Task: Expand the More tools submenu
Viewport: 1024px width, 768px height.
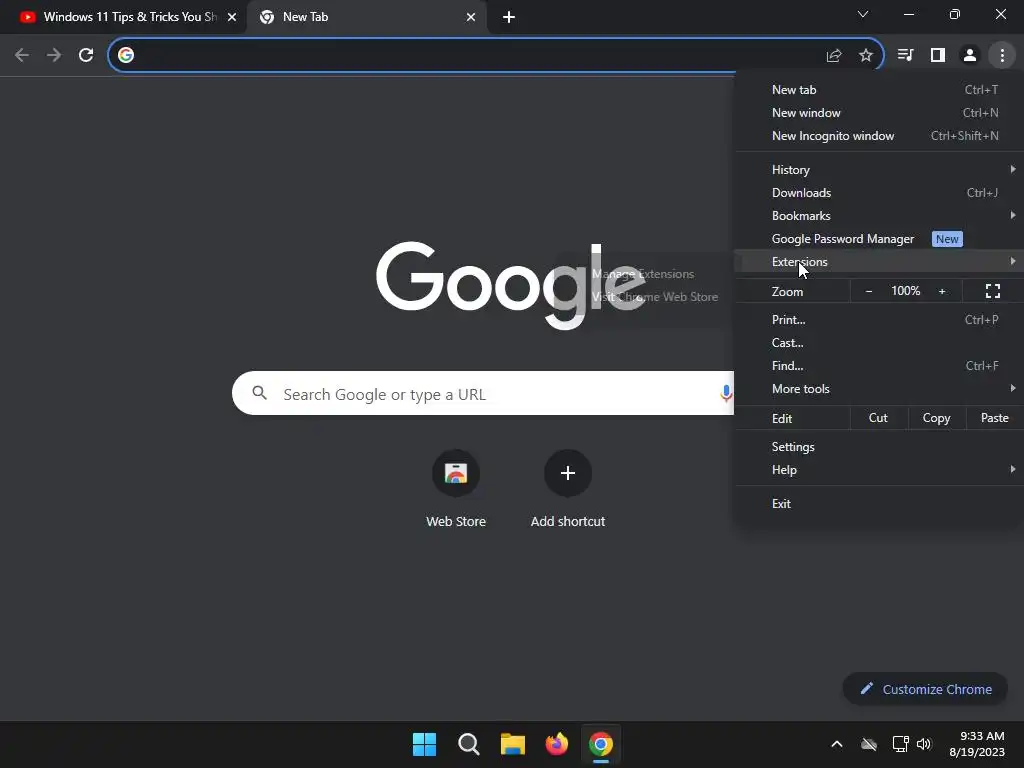Action: pos(879,389)
